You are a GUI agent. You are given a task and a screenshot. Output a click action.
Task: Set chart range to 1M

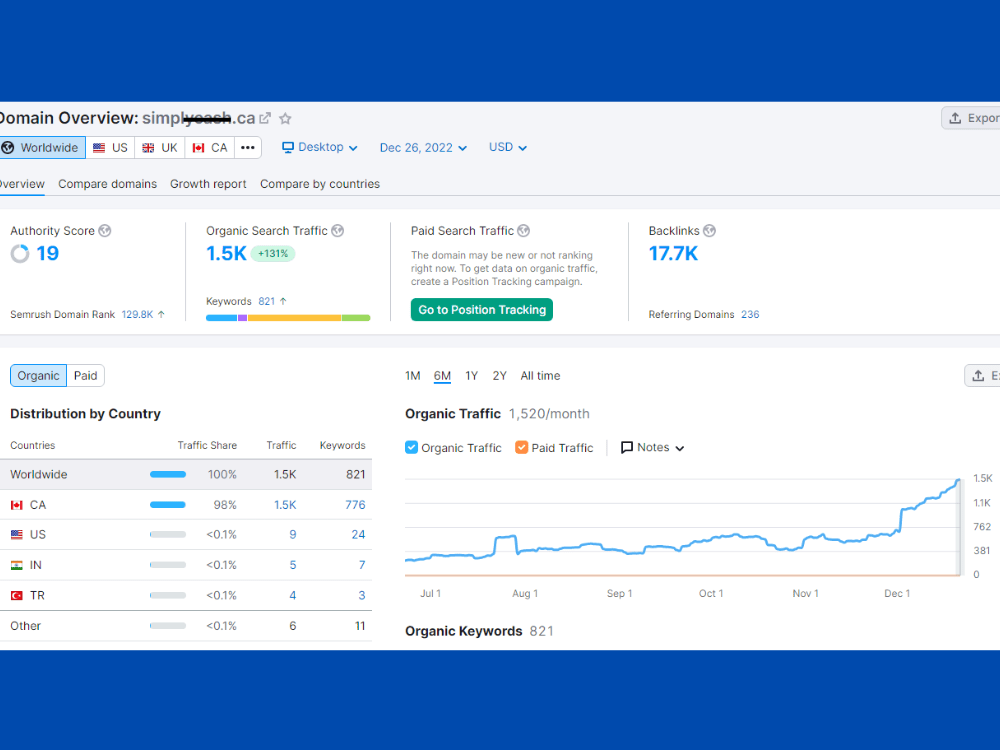pyautogui.click(x=413, y=376)
